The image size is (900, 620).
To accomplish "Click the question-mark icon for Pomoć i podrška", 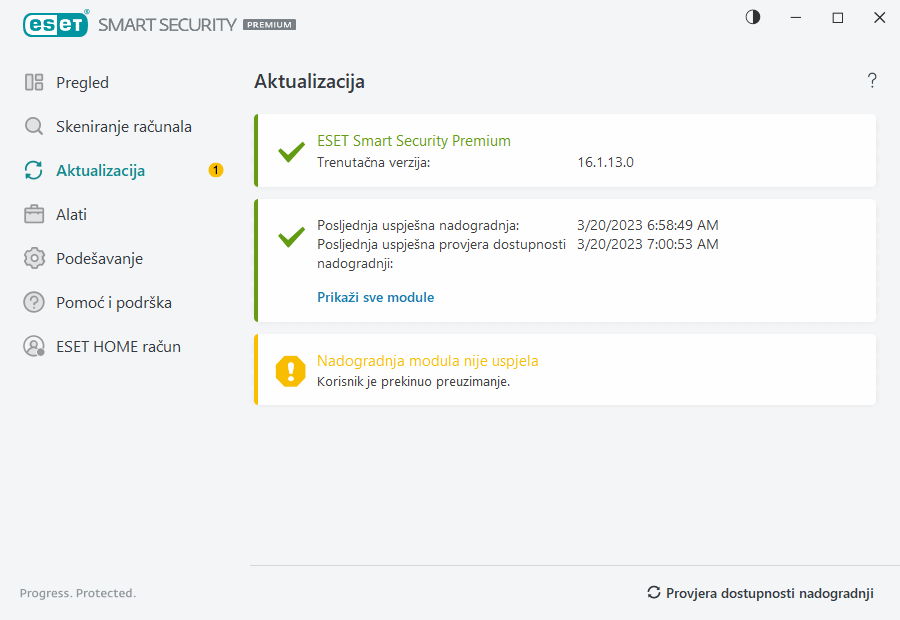I will [x=33, y=302].
